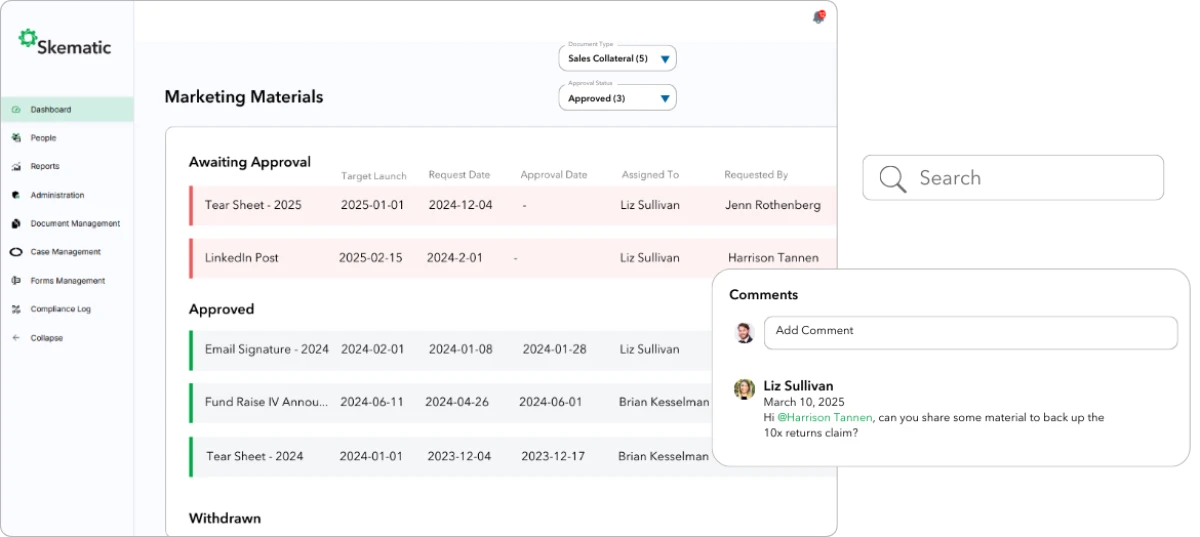The height and width of the screenshot is (537, 1200).
Task: Click in the Add Comment field
Action: coord(970,332)
